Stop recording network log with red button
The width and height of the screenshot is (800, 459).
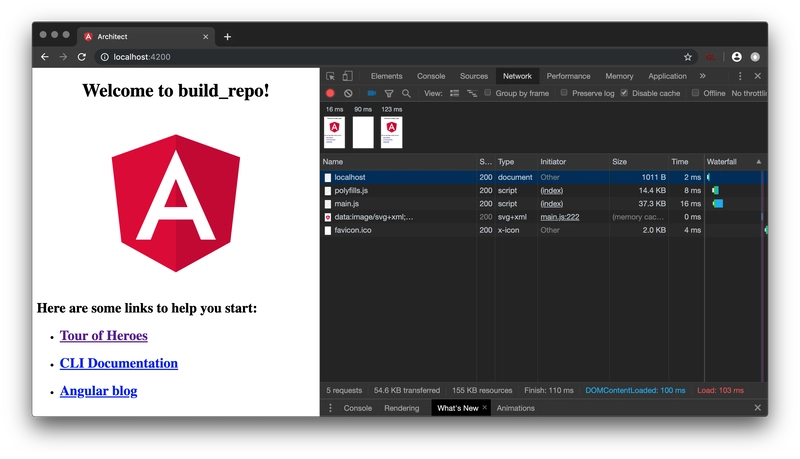click(x=330, y=93)
